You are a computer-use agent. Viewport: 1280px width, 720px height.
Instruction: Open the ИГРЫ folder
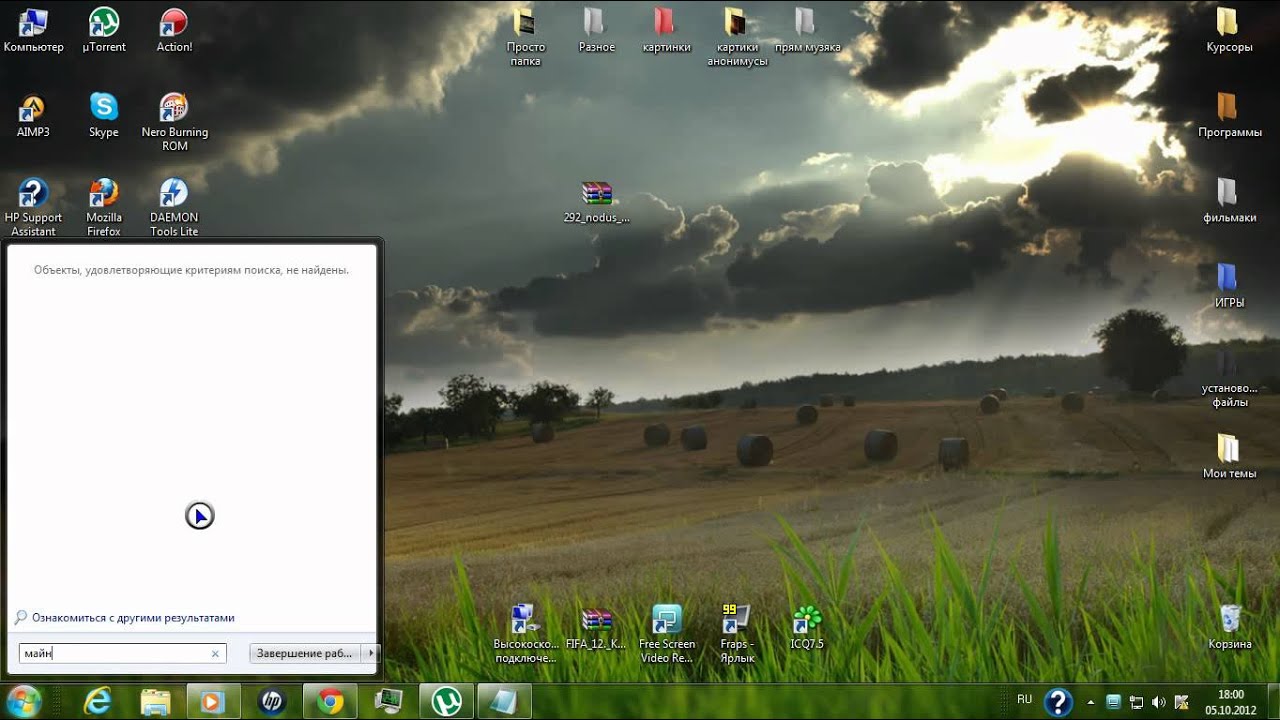click(x=1228, y=278)
